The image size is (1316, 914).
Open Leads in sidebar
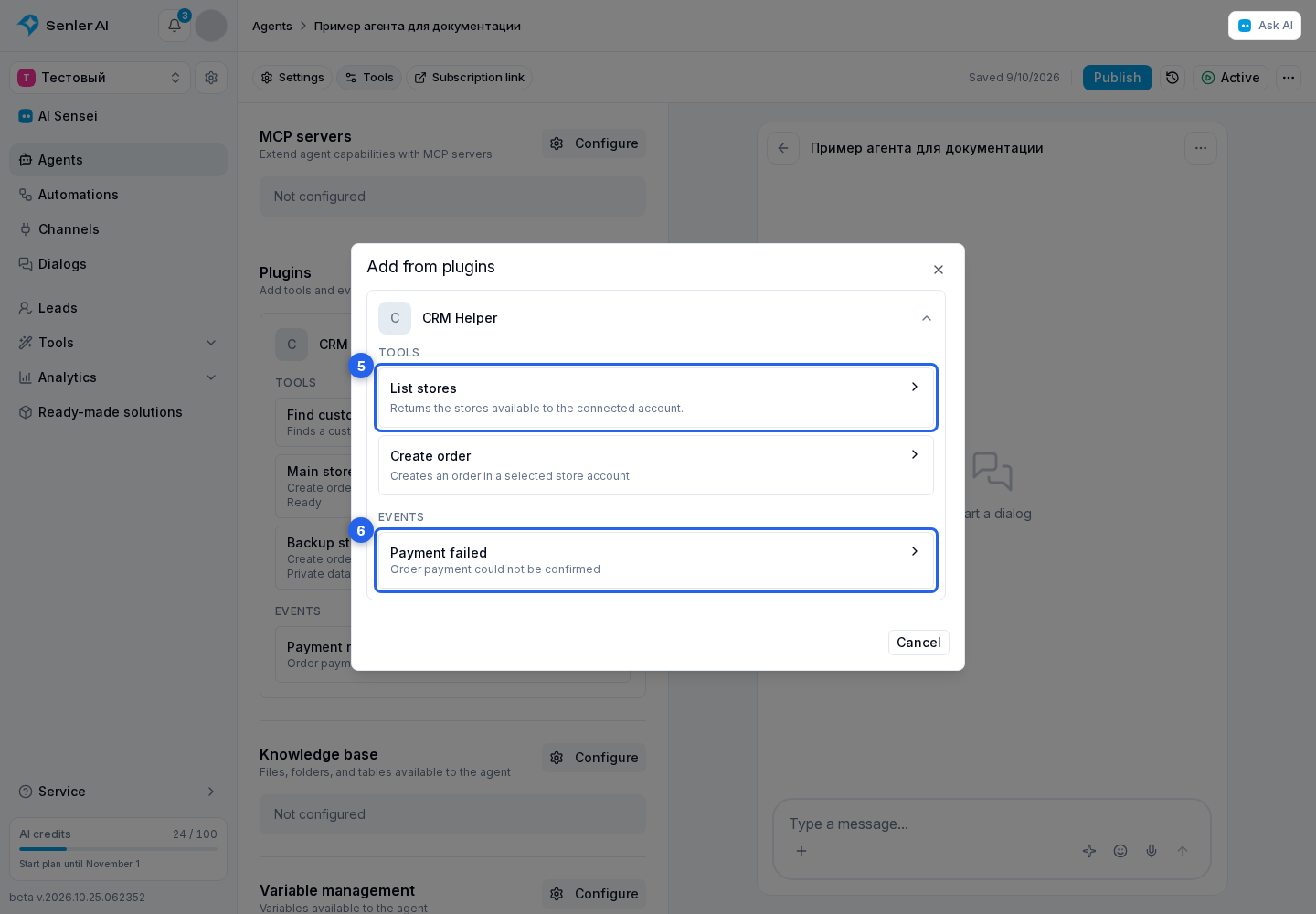click(119, 308)
